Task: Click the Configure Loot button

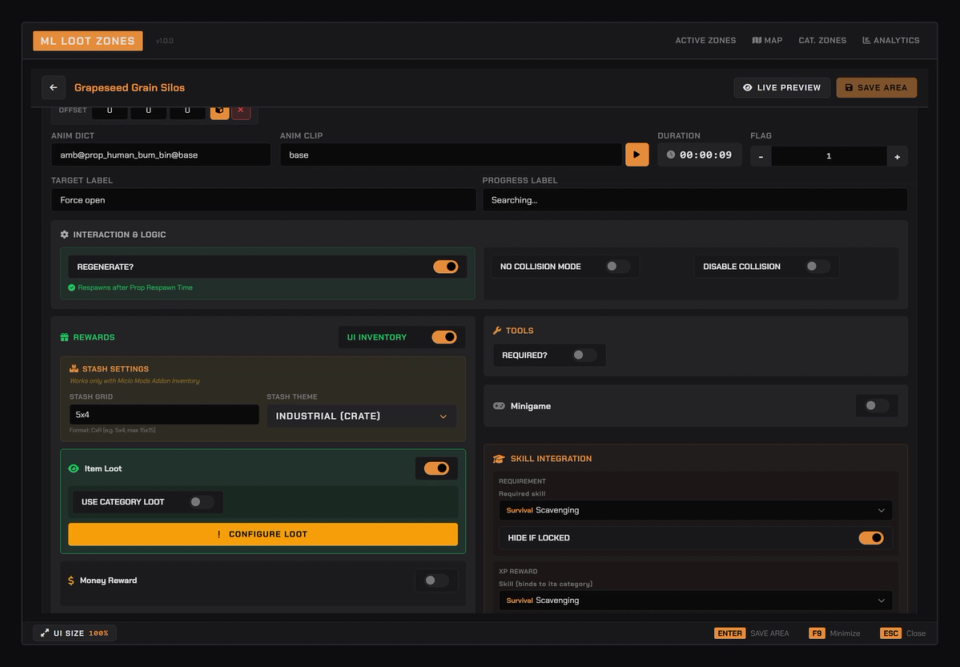Action: (x=263, y=534)
